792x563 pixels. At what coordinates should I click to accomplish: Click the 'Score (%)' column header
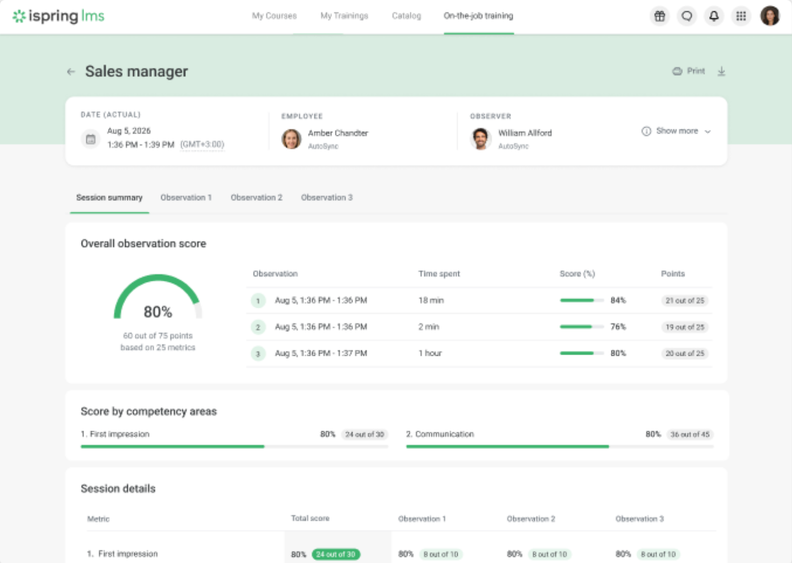[x=577, y=274]
